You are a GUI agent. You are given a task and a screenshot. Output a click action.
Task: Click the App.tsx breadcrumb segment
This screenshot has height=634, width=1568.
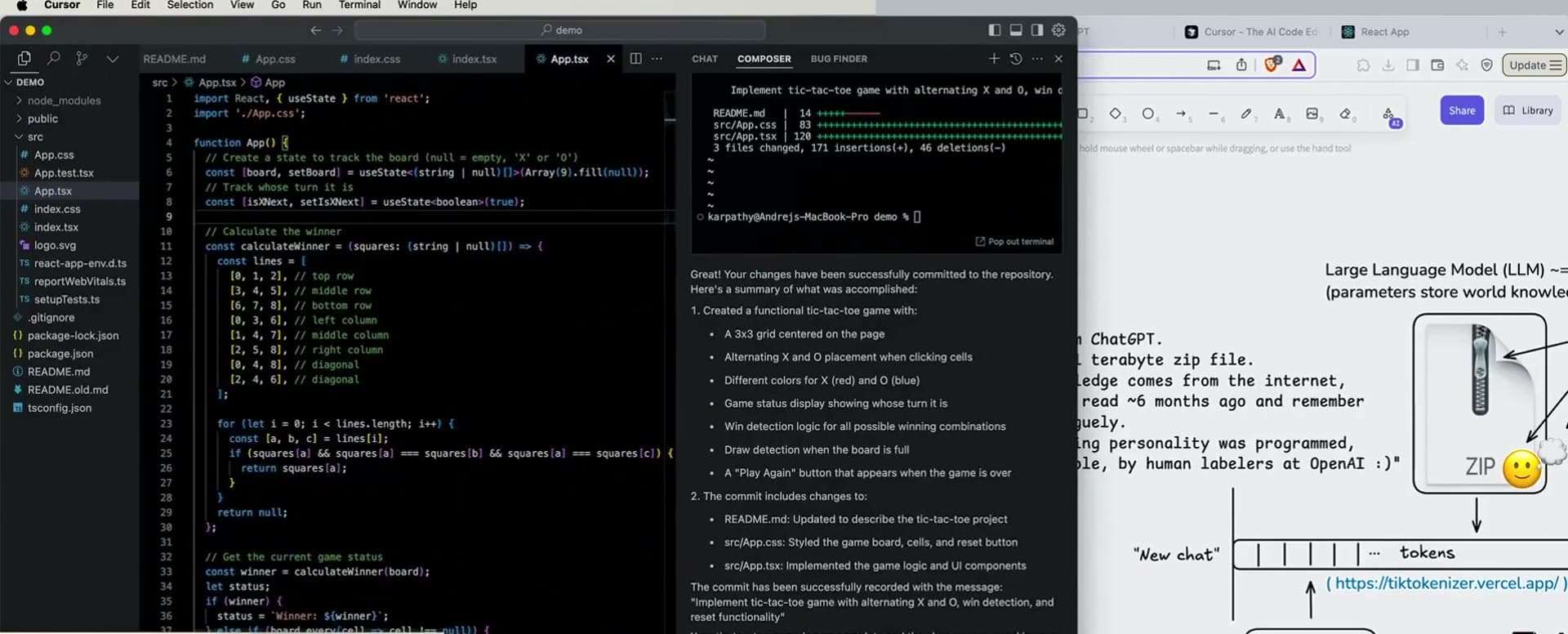coord(211,83)
